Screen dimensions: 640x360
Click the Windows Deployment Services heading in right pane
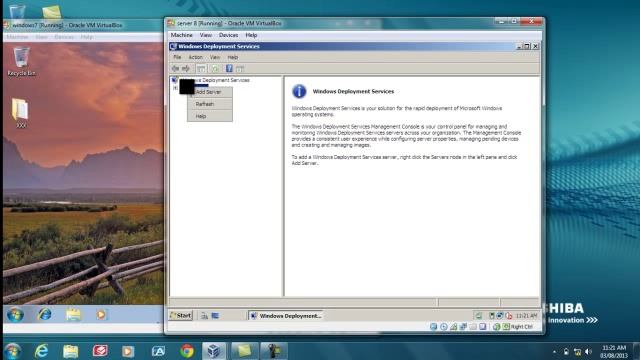click(353, 92)
